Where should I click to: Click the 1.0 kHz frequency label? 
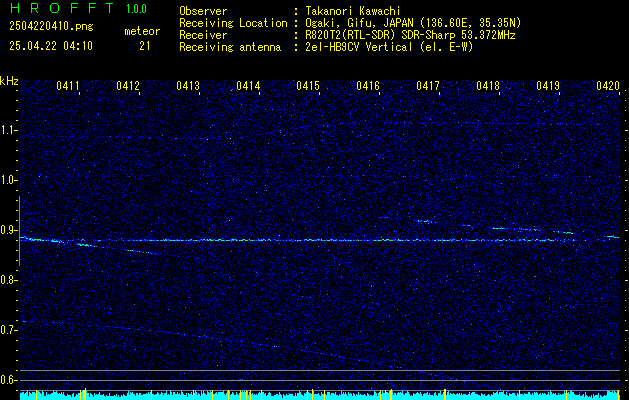[8, 180]
